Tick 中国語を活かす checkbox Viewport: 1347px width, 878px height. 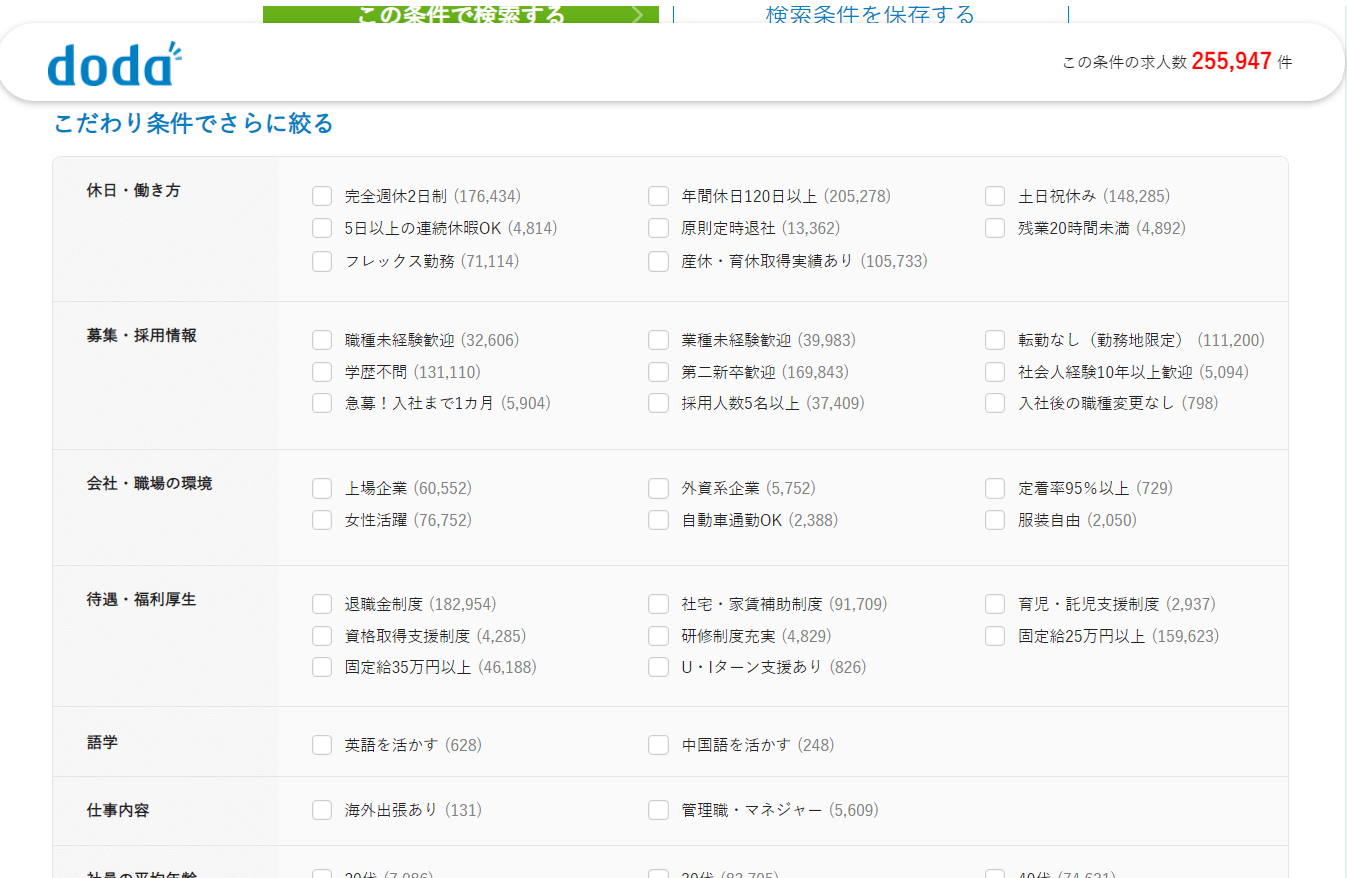tap(658, 745)
